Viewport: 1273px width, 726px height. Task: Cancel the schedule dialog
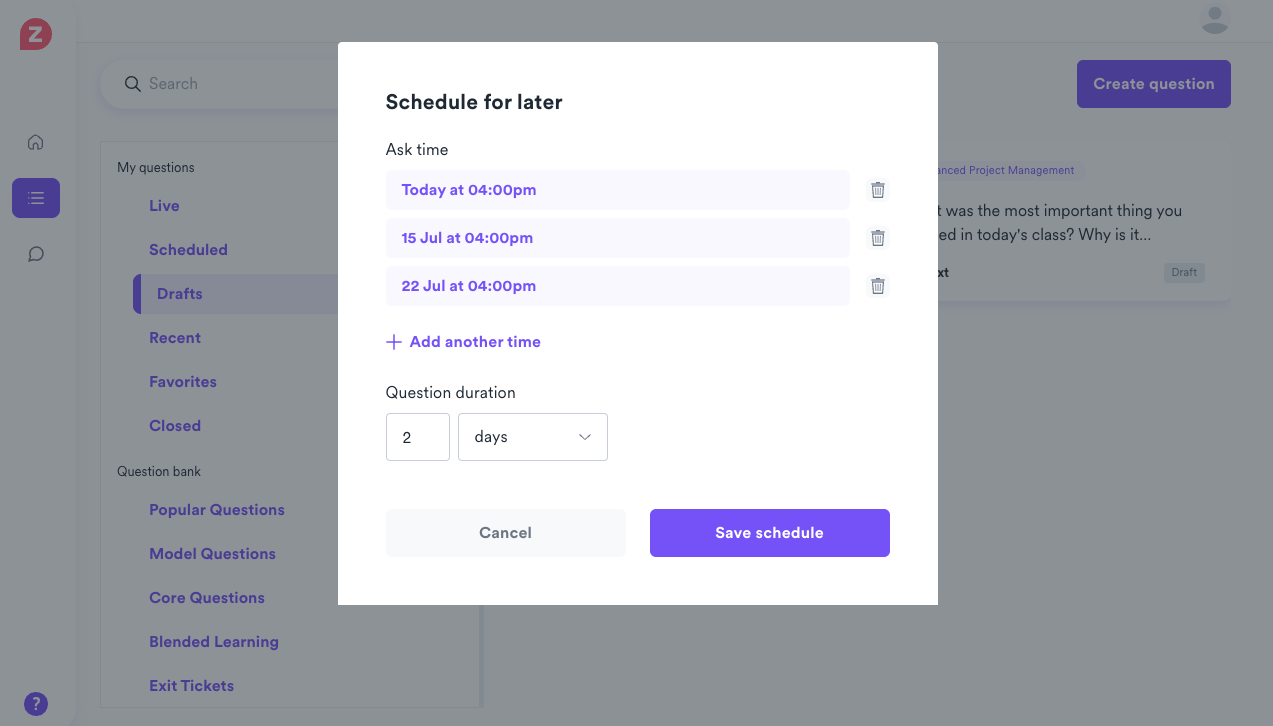[x=505, y=533]
